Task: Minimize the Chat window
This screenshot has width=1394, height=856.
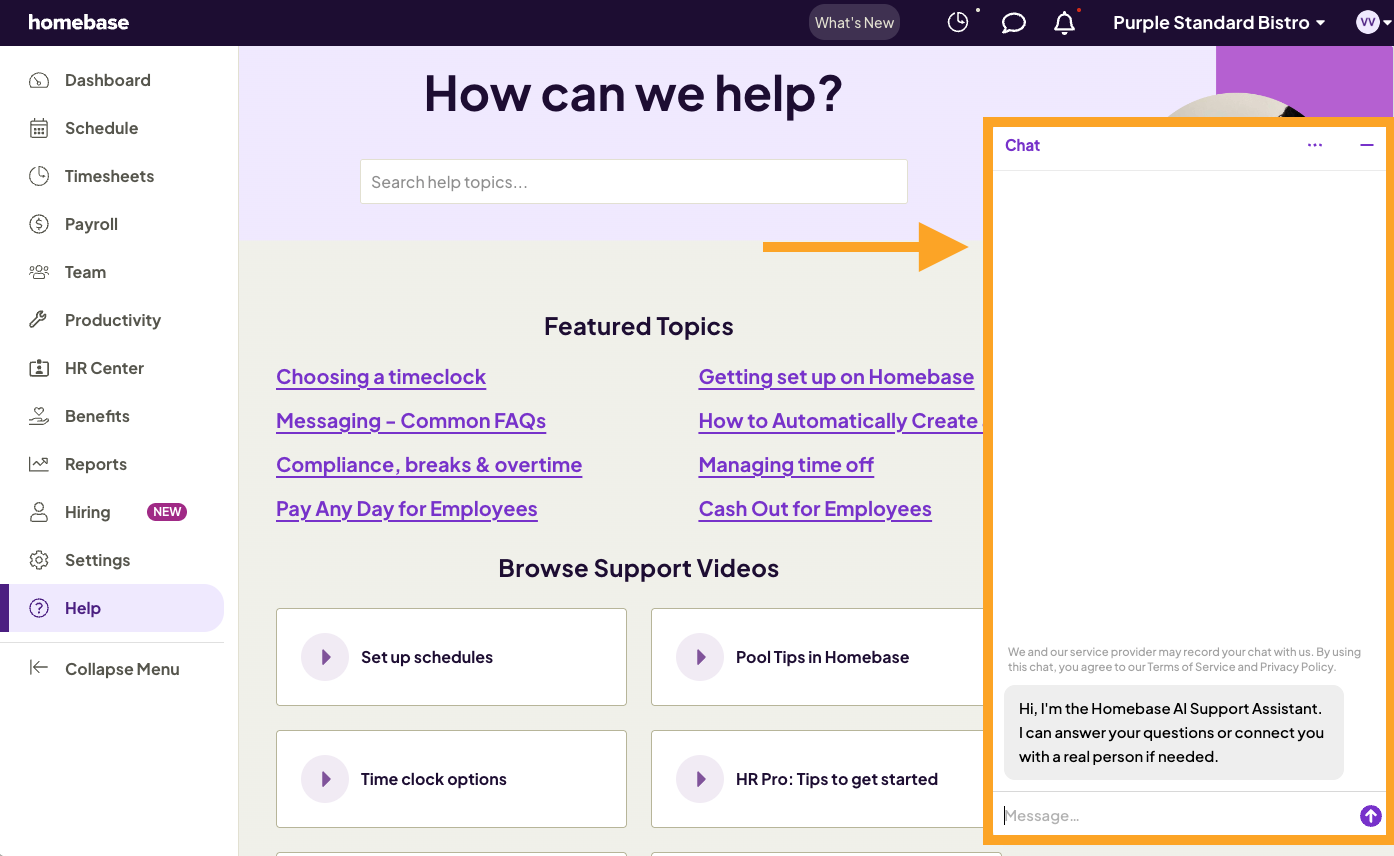Action: click(1367, 145)
